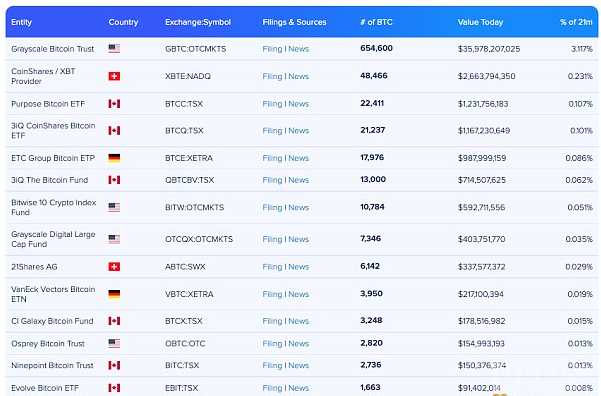The height and width of the screenshot is (396, 601).
Task: Click the Swiss flag for CoinShares / XBT Provider
Action: point(114,76)
